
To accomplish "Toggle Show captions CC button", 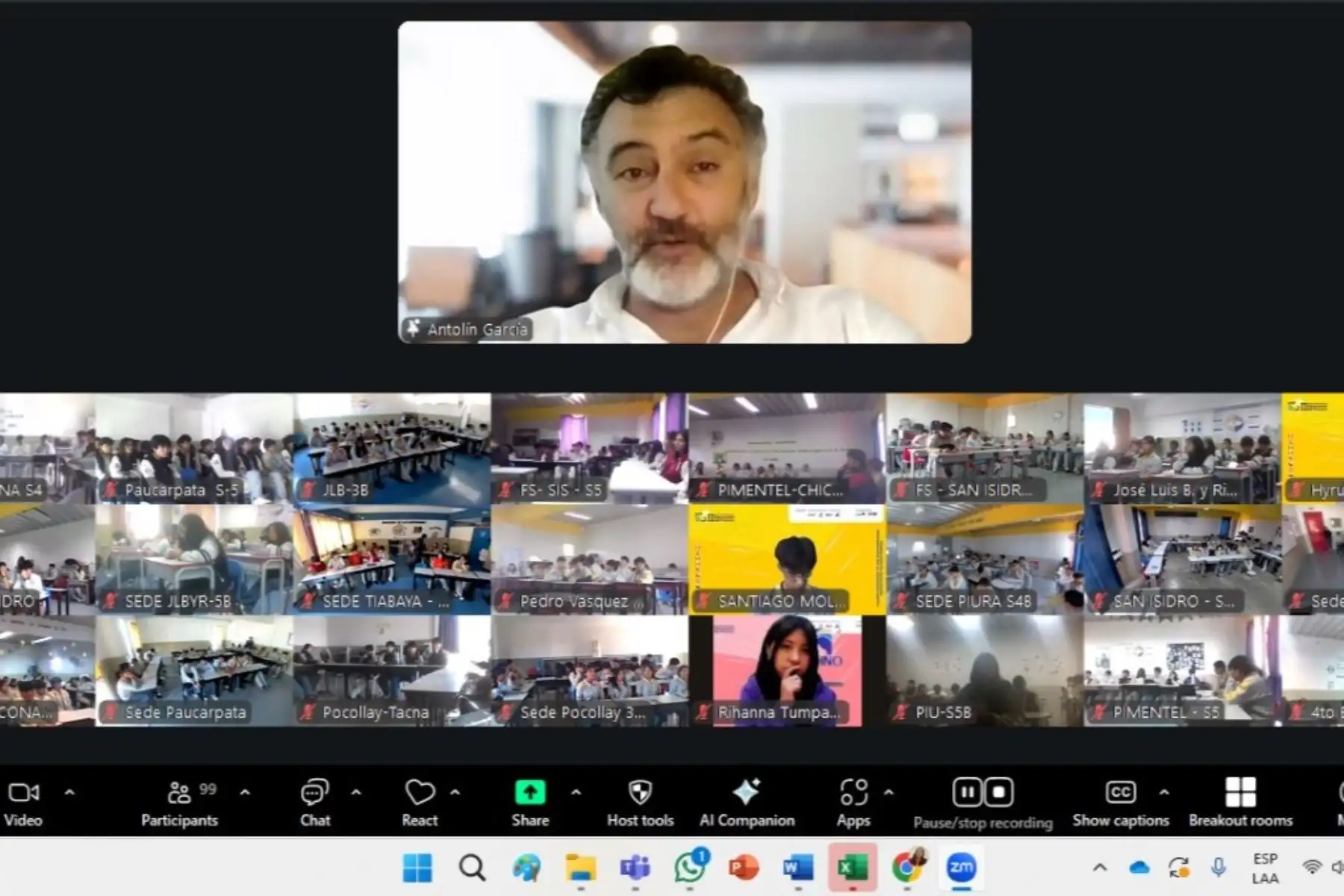I will click(1121, 803).
